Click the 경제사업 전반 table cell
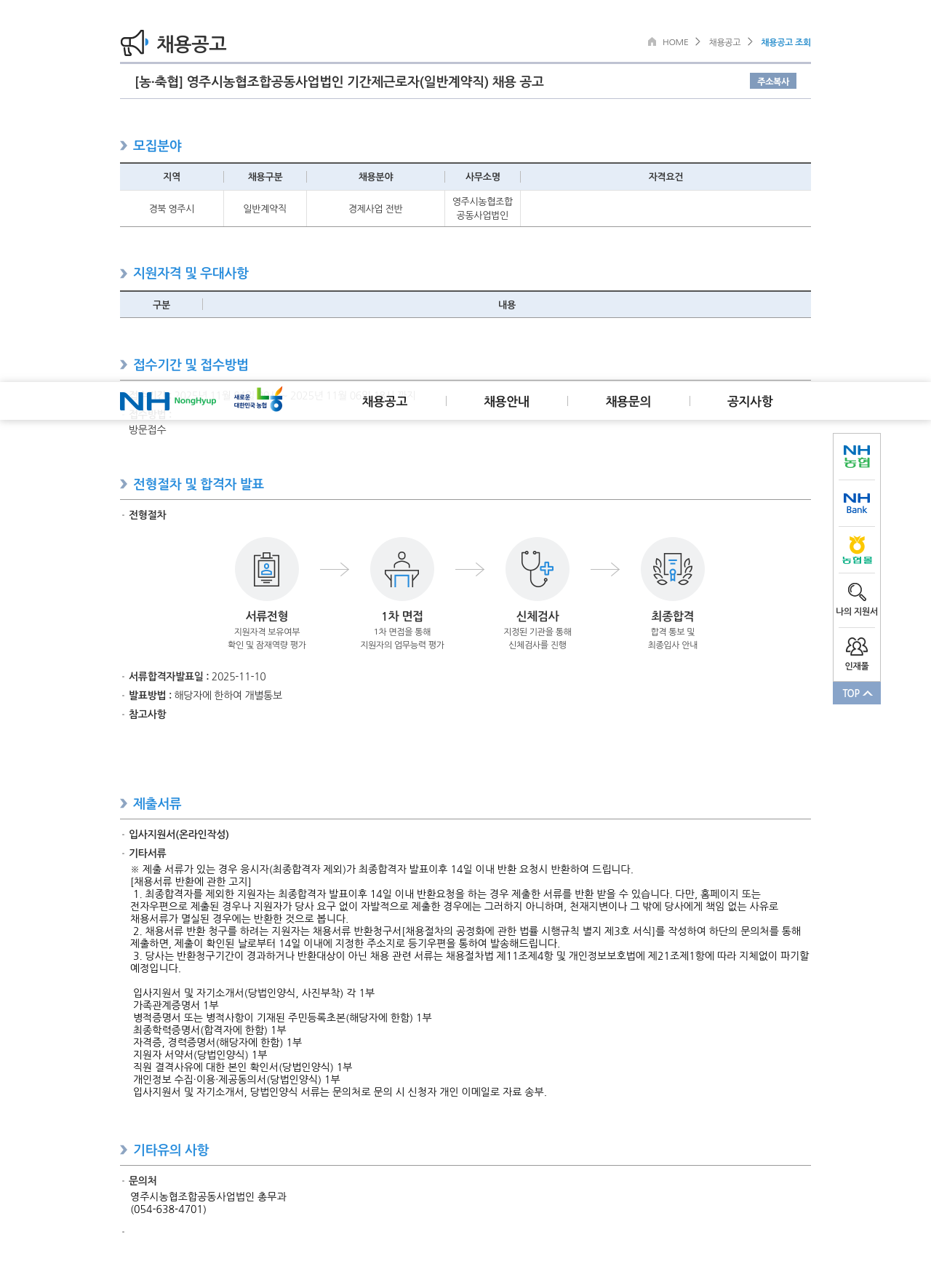 (x=375, y=209)
